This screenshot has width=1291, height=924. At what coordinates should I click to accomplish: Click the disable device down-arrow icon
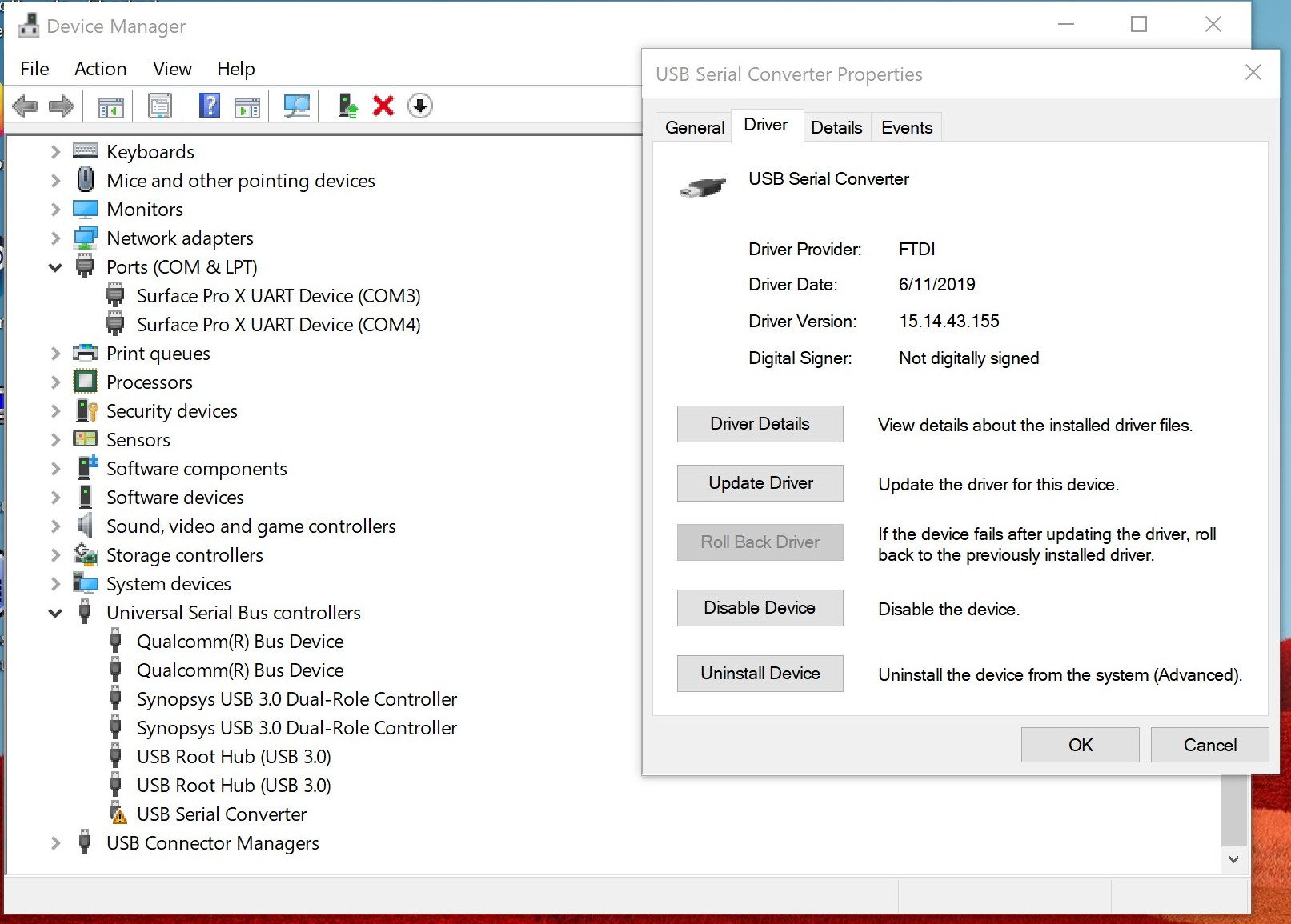[420, 106]
